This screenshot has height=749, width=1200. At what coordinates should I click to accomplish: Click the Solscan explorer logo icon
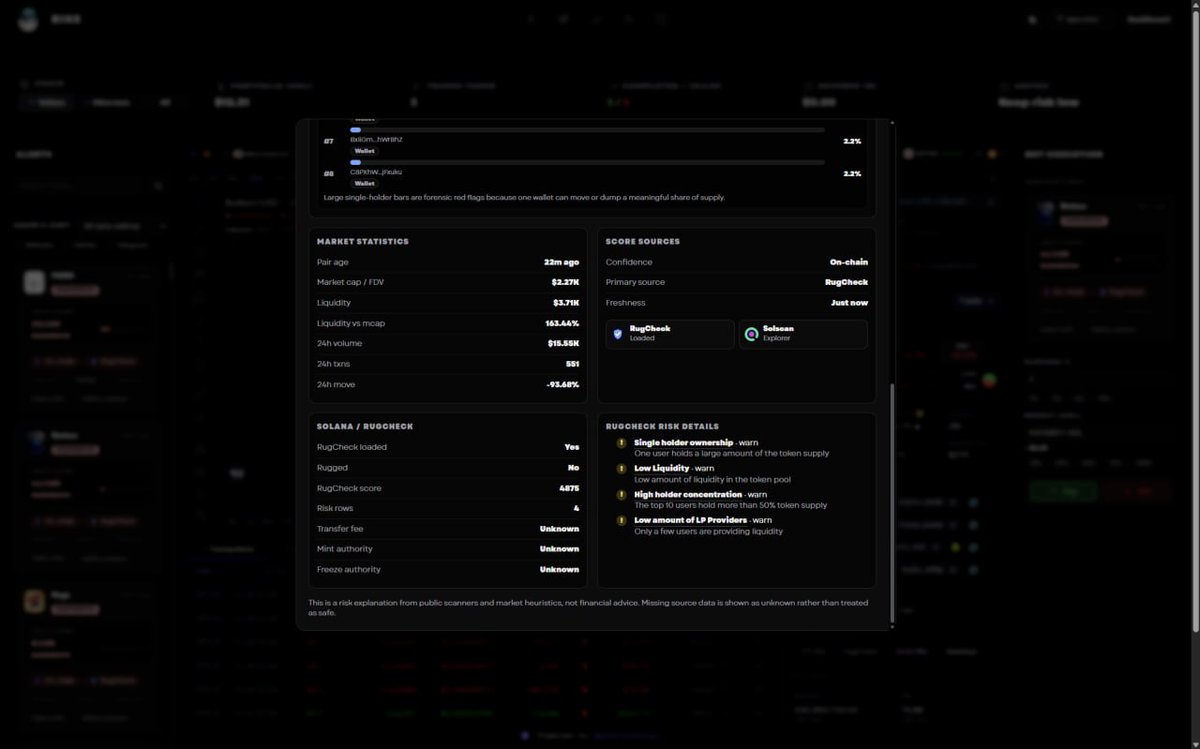point(752,334)
